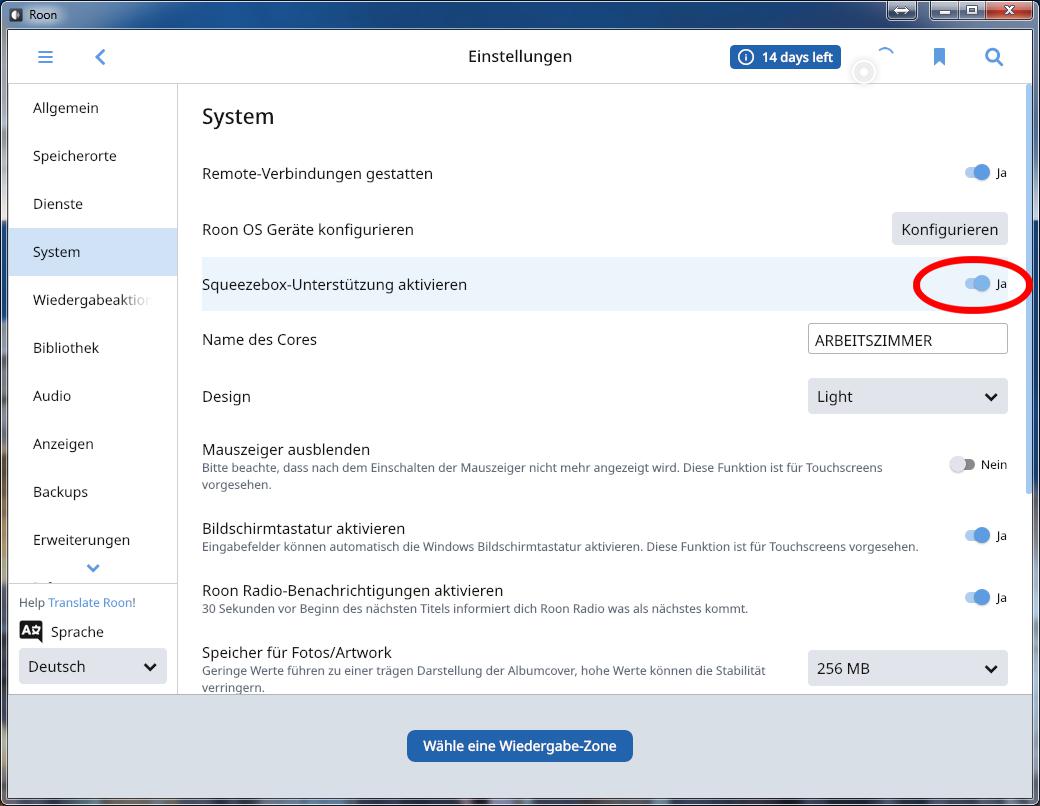1040x806 pixels.
Task: Click the 14 days left trial badge
Action: (x=785, y=57)
